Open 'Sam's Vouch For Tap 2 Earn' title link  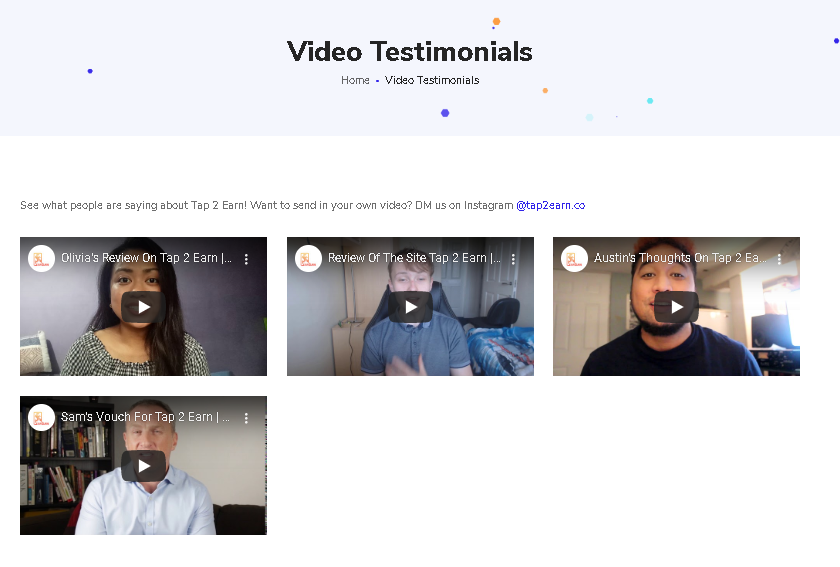(145, 417)
